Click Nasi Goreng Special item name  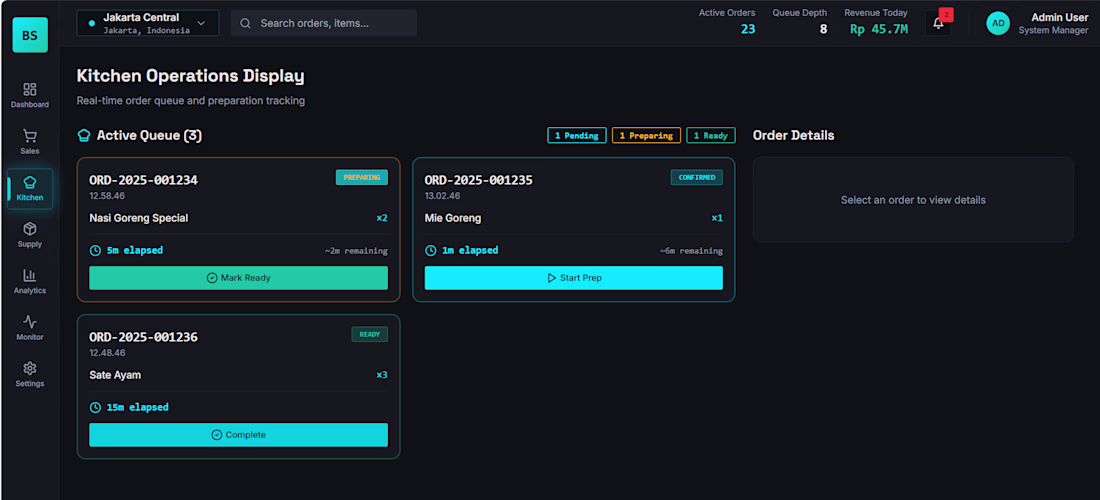139,218
